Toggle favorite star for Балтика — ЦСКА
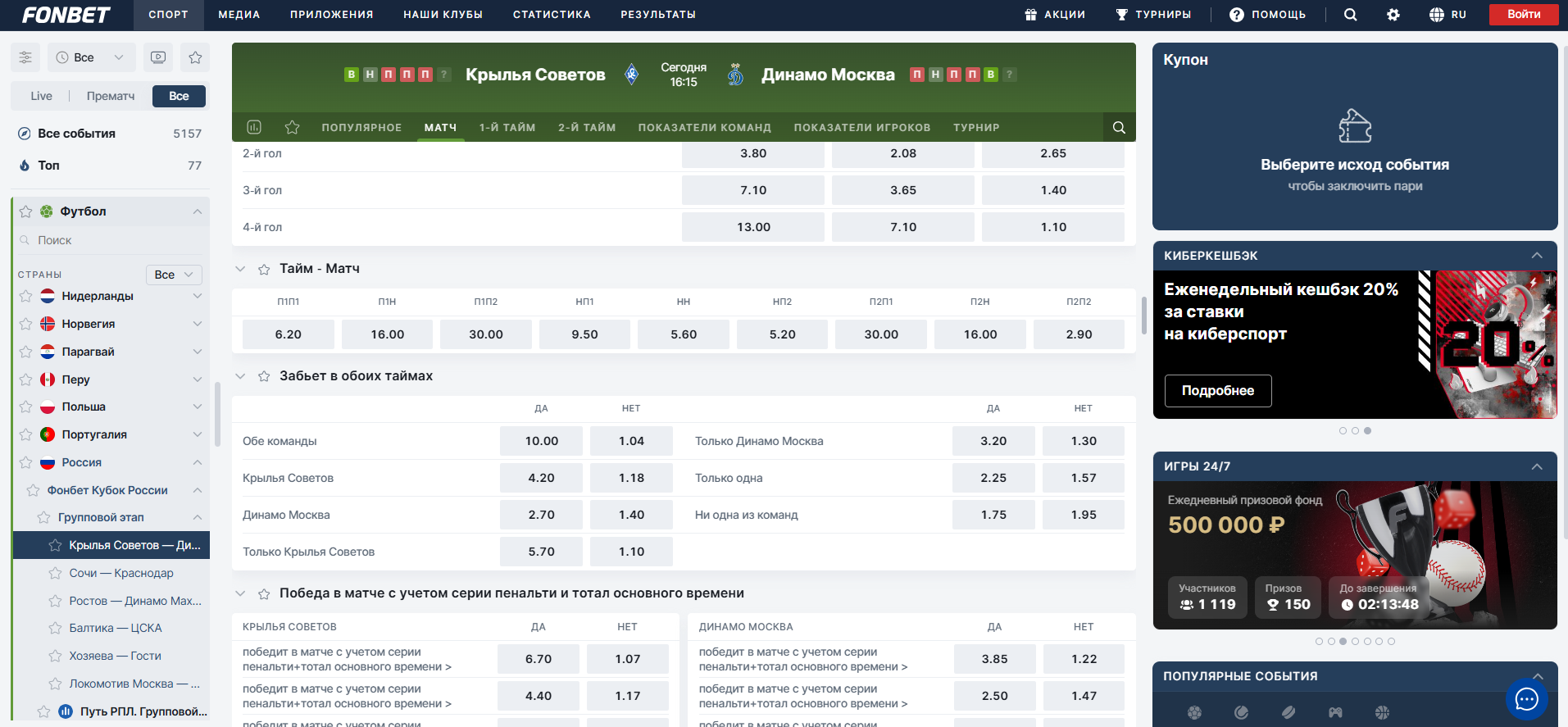 55,628
